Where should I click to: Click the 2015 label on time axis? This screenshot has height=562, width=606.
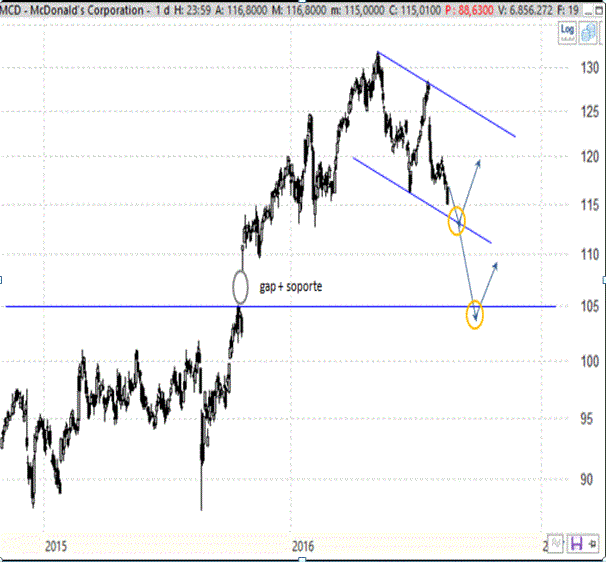[x=56, y=546]
